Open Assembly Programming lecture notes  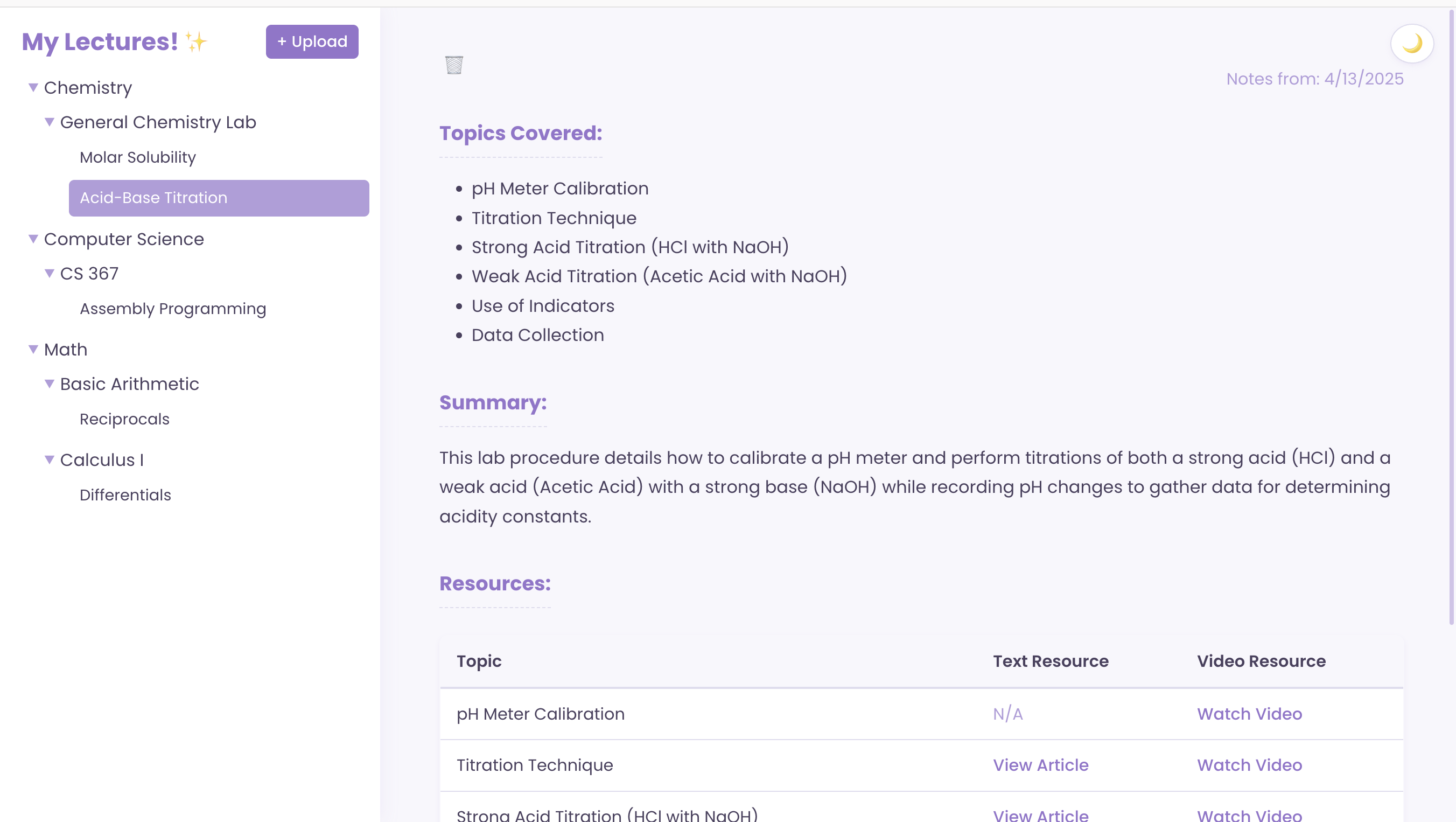(x=172, y=309)
